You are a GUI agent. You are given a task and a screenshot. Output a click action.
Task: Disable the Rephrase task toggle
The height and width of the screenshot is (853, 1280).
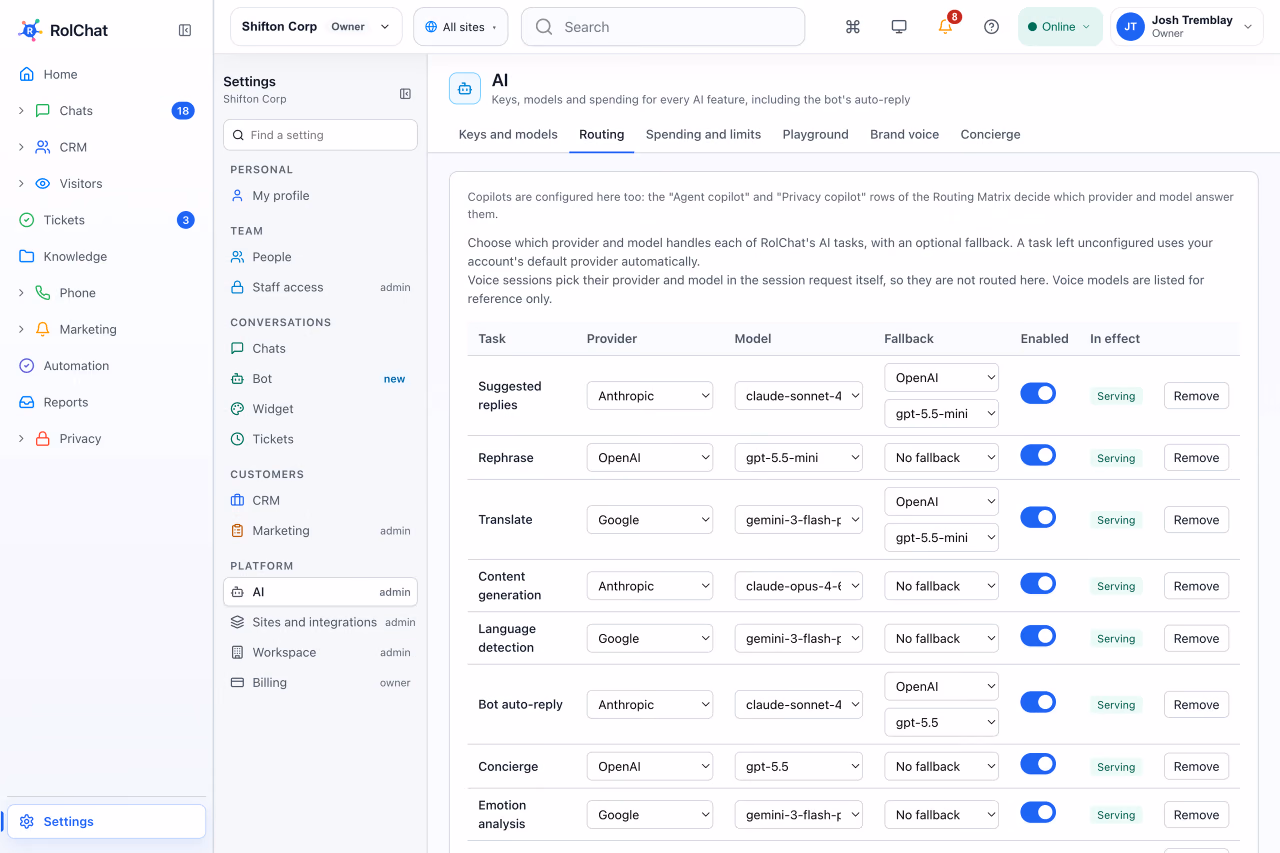tap(1038, 456)
